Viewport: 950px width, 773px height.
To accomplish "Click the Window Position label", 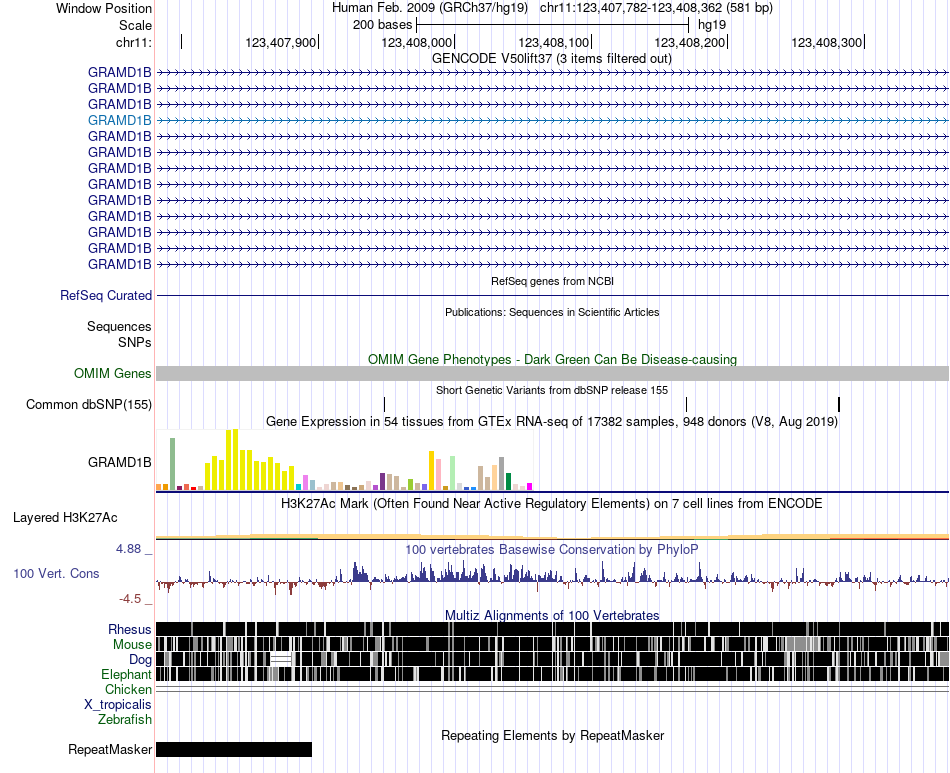I will click(x=104, y=9).
